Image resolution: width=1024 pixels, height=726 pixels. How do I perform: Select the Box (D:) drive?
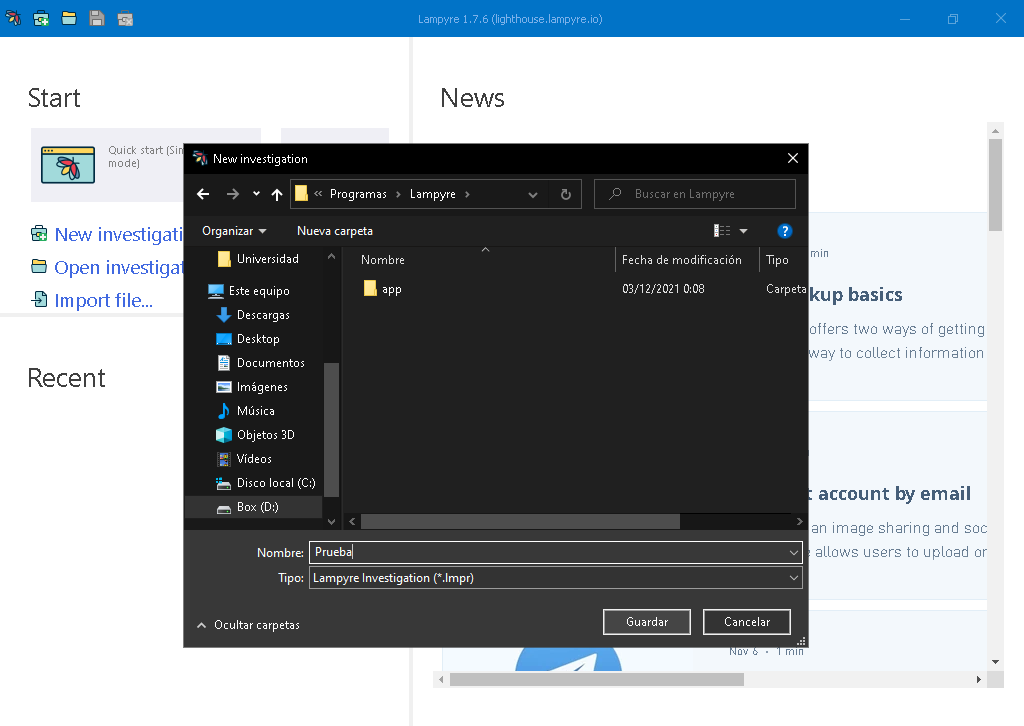253,507
